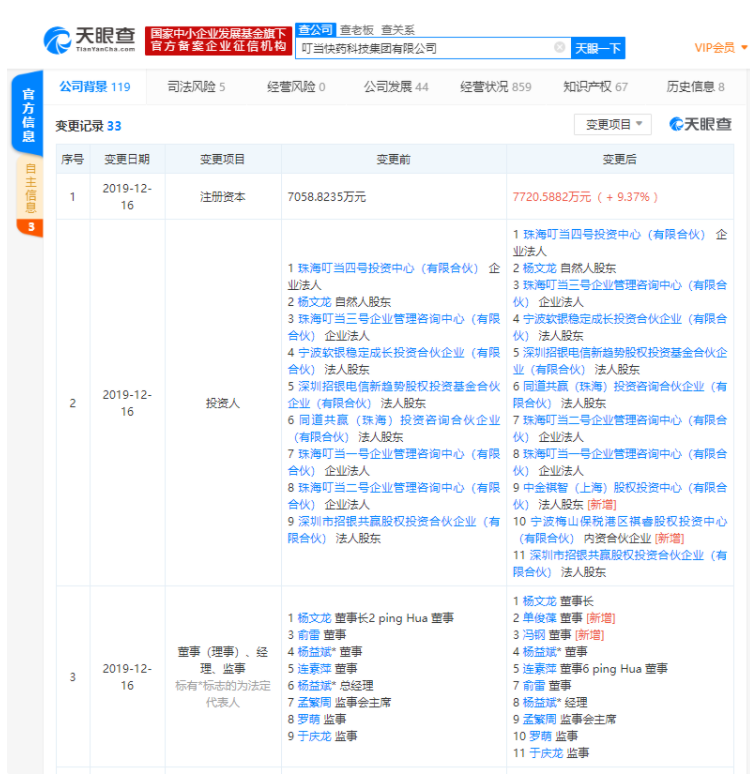This screenshot has width=750, height=775.
Task: Open 于庆龙 监事 link in 变更后 column
Action: click(x=546, y=753)
